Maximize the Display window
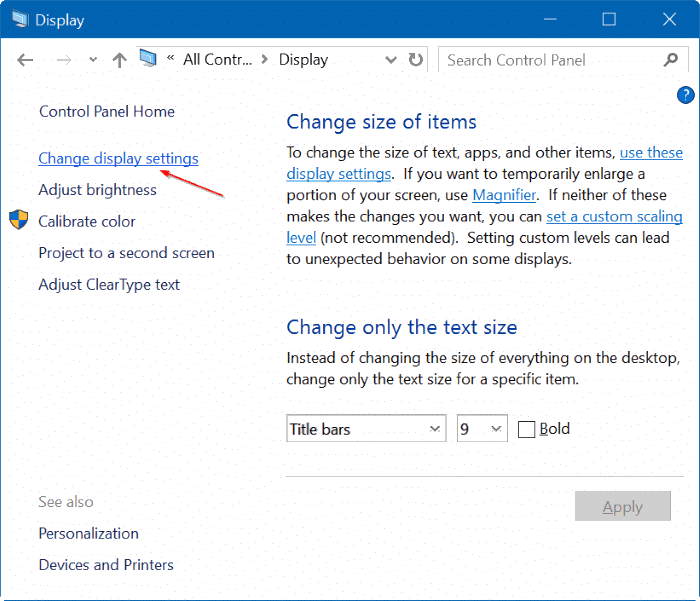The width and height of the screenshot is (700, 601). (609, 19)
